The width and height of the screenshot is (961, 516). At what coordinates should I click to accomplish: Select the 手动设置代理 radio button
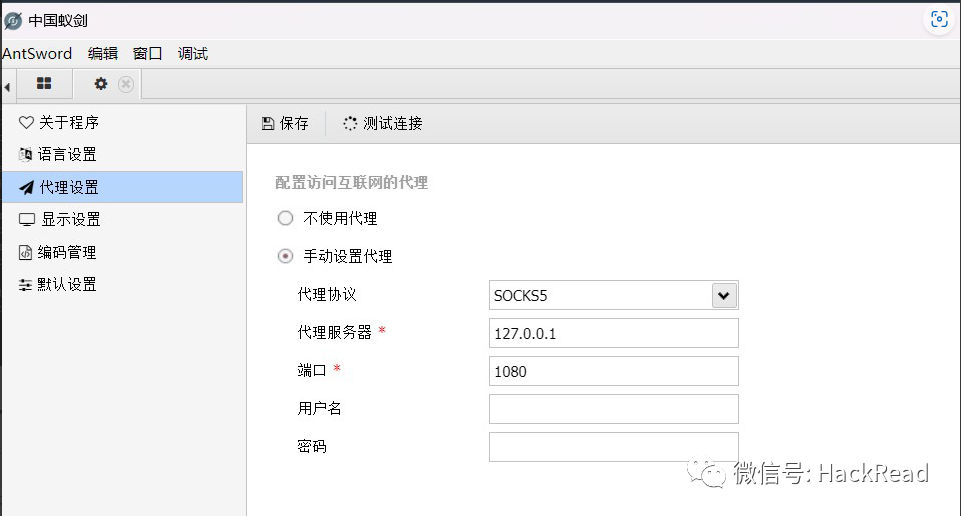286,256
